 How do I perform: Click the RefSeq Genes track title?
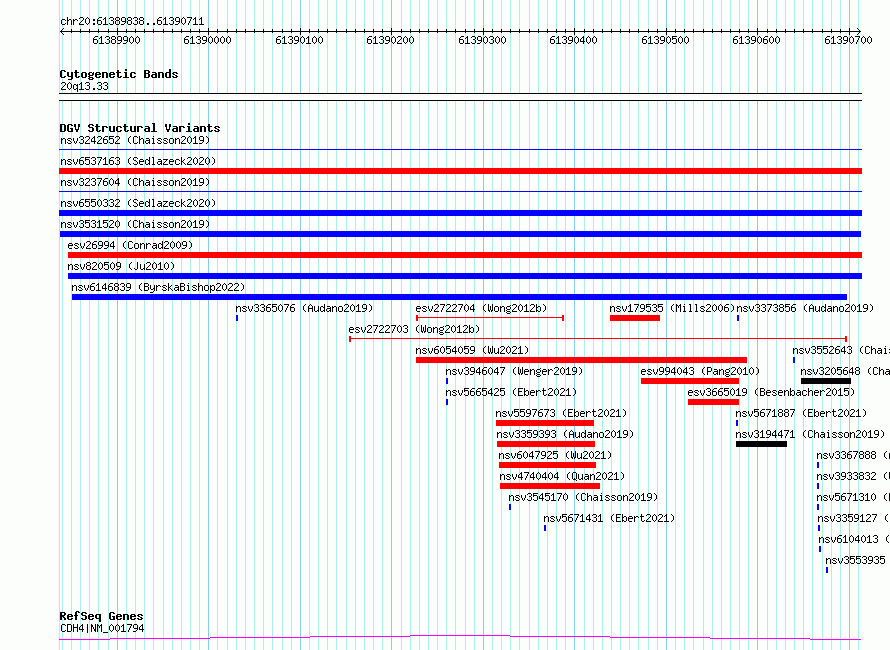(x=101, y=616)
